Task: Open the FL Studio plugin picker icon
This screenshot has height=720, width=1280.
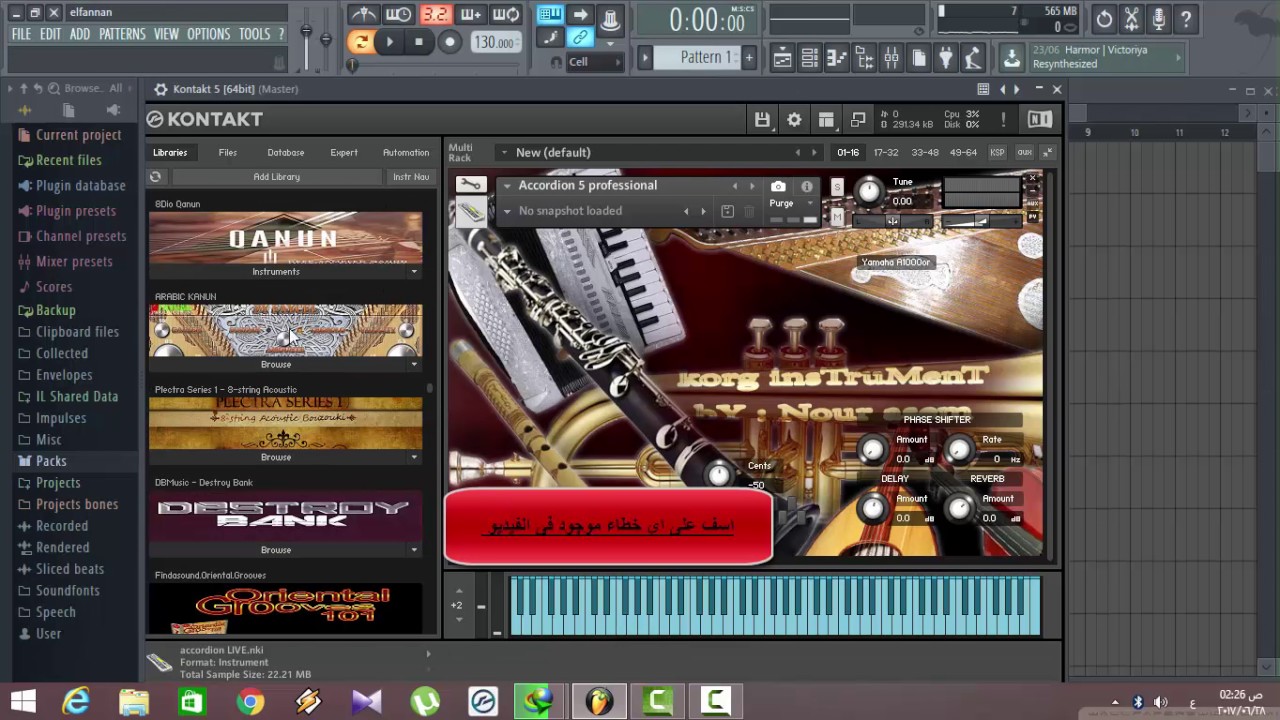Action: pyautogui.click(x=946, y=58)
